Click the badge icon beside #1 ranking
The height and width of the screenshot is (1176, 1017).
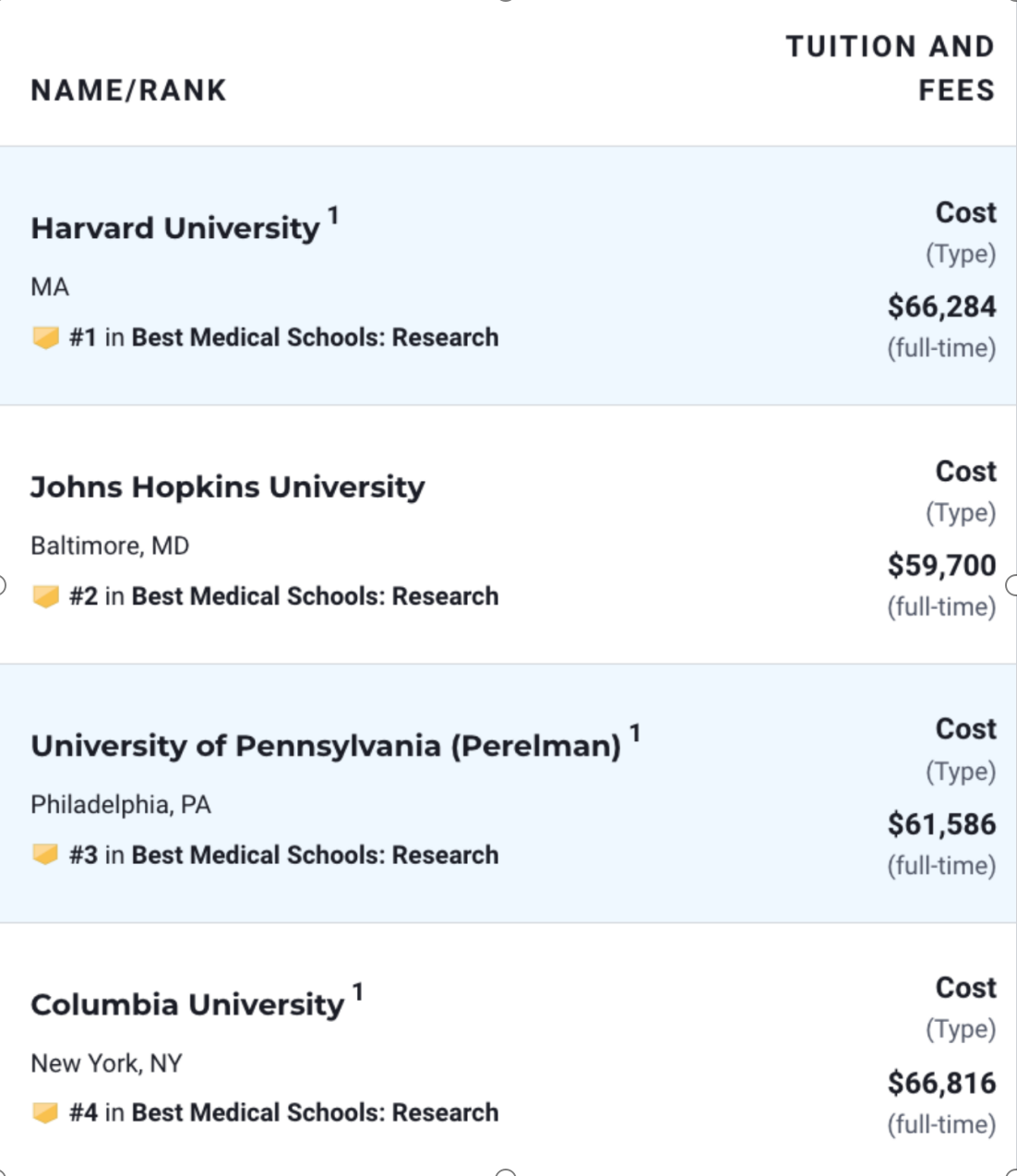click(45, 338)
